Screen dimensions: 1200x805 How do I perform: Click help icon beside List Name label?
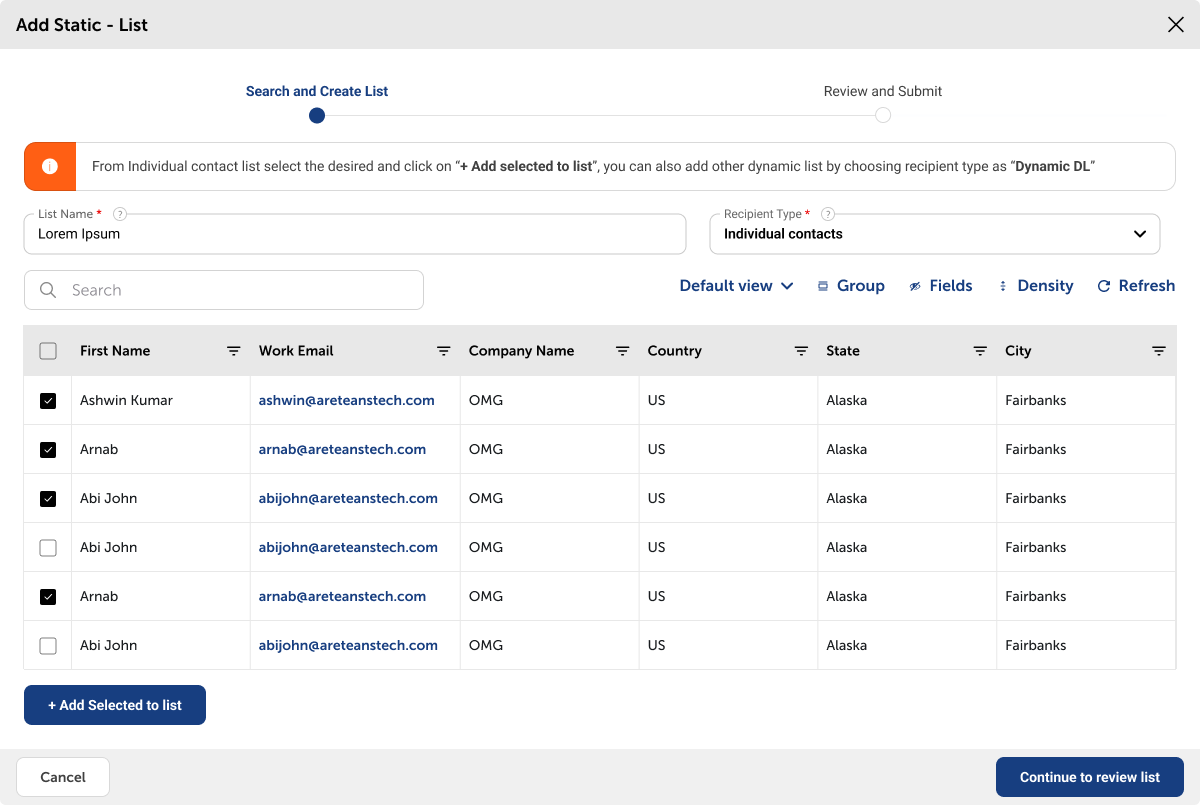120,214
